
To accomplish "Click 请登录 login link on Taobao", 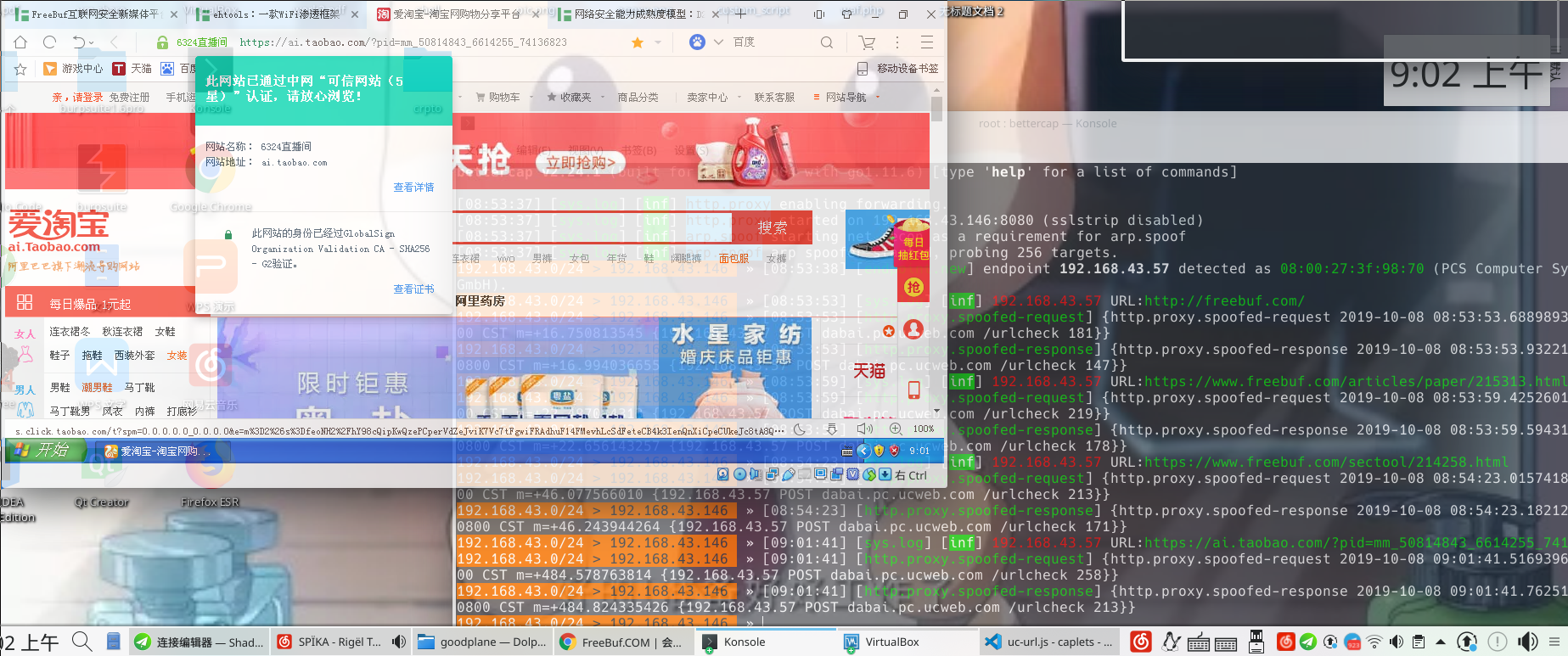I will coord(87,98).
